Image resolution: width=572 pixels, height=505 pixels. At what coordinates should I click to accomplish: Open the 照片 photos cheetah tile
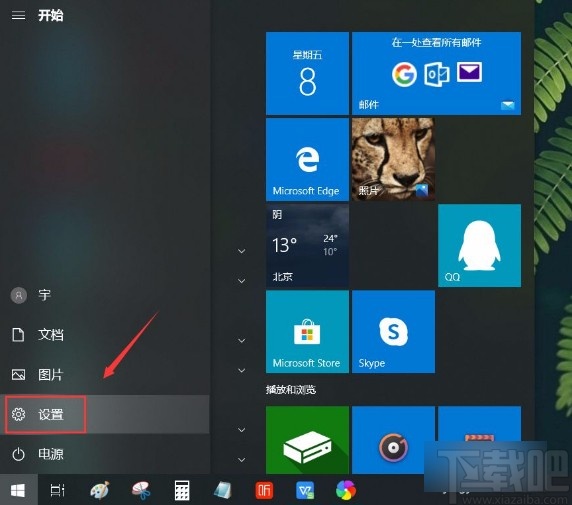point(393,159)
